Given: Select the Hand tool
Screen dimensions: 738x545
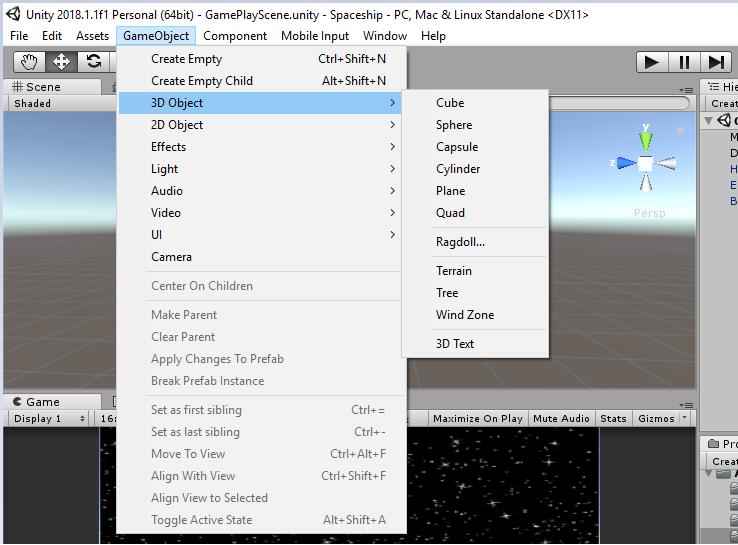Looking at the screenshot, I should [29, 62].
